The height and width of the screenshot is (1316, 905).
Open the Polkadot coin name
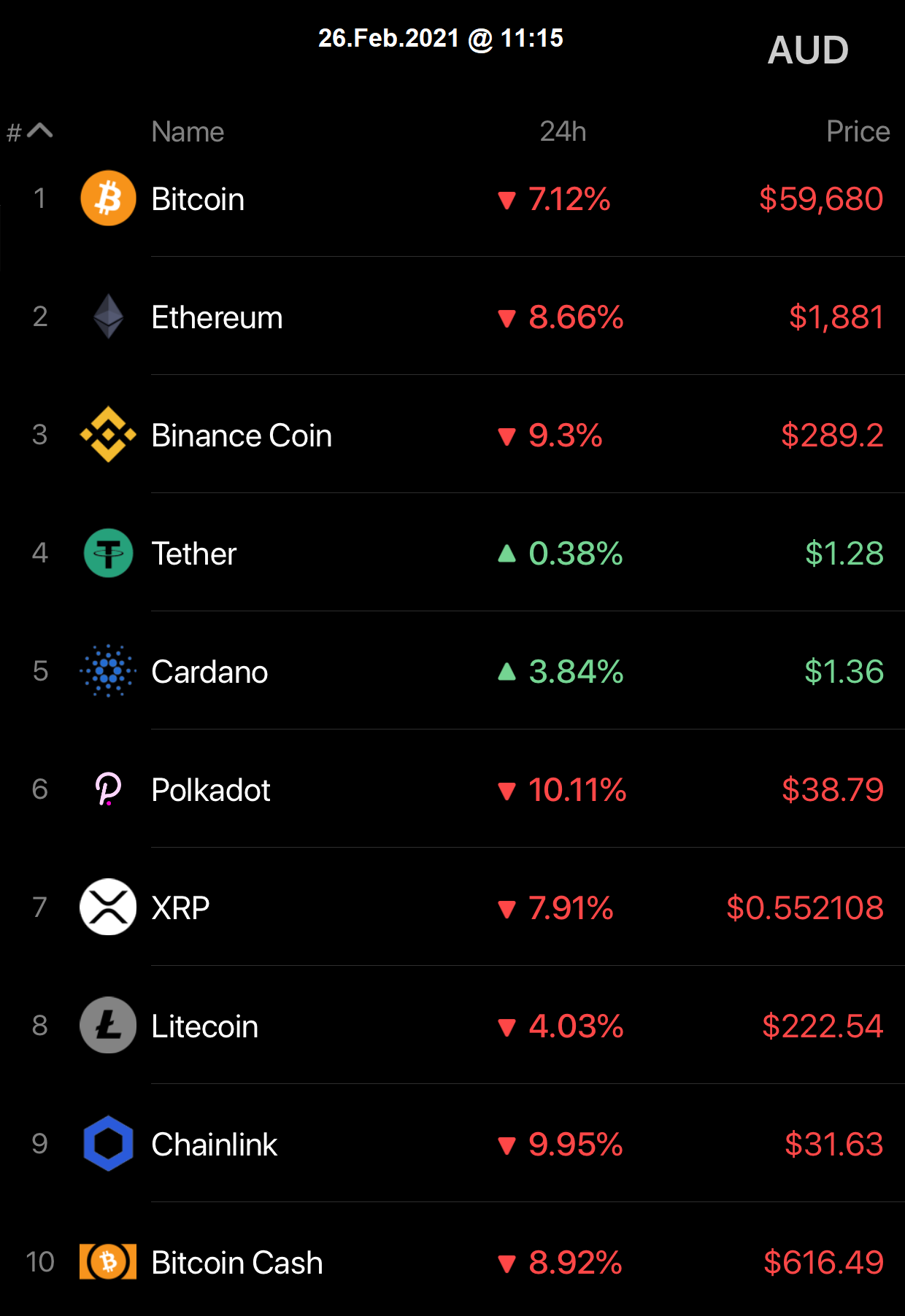(211, 790)
